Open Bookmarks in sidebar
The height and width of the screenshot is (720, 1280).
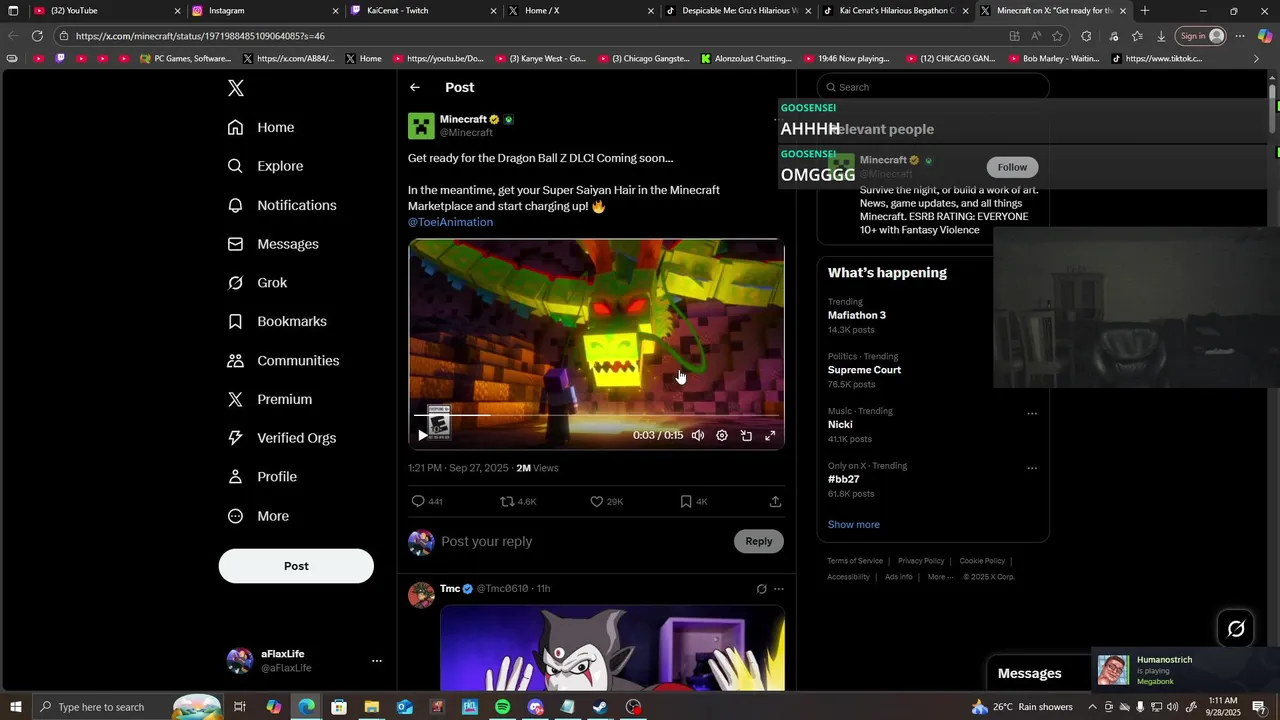277,321
